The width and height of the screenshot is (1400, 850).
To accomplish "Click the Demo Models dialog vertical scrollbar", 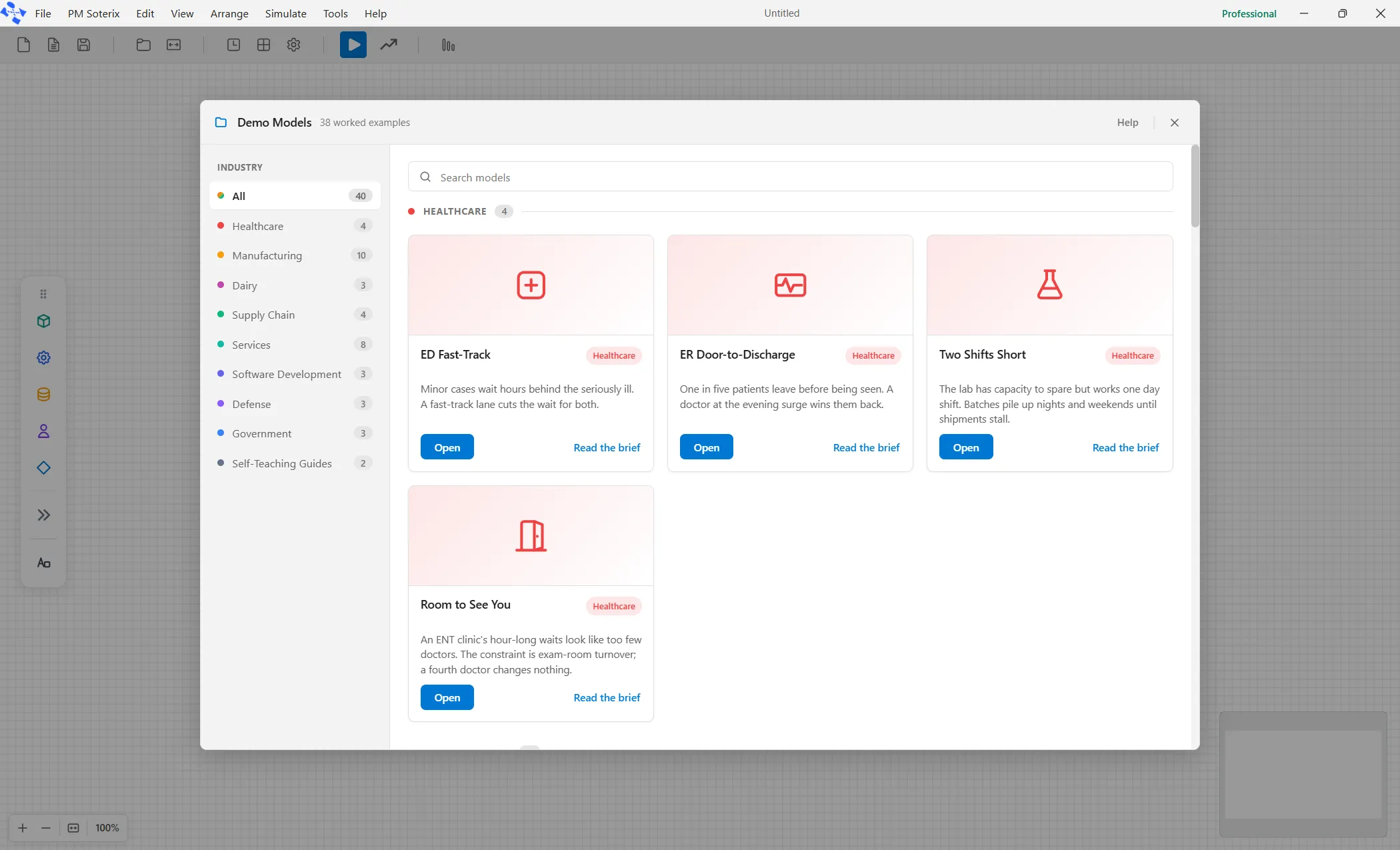I will (1195, 187).
